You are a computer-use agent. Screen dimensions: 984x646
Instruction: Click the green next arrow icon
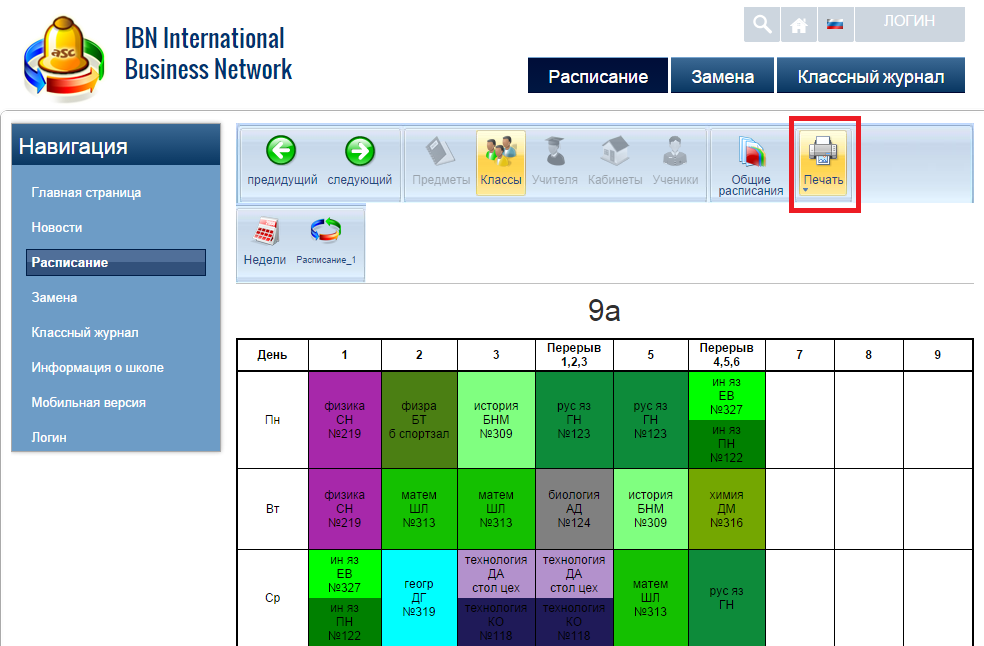tap(359, 152)
